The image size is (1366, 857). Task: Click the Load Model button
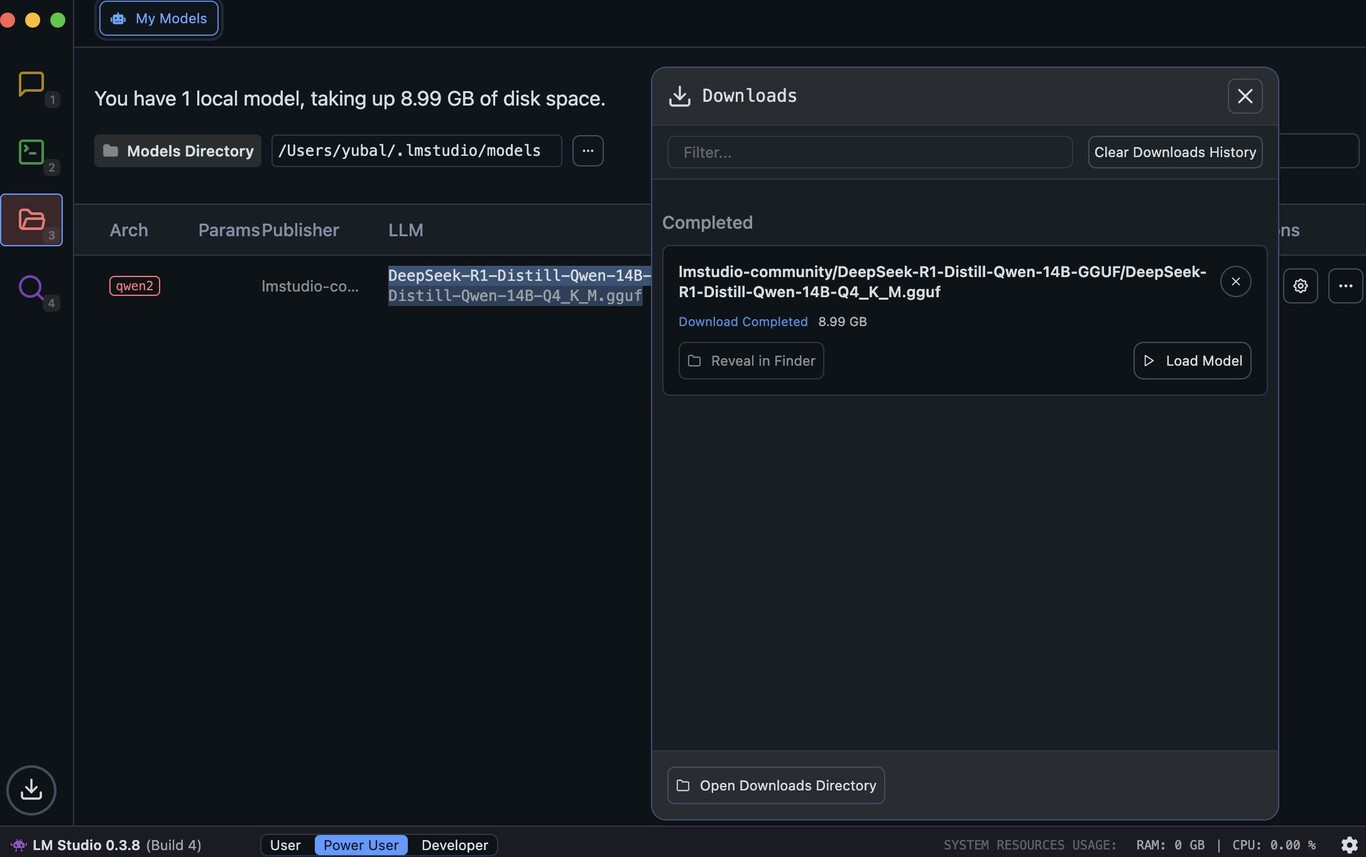tap(1192, 360)
